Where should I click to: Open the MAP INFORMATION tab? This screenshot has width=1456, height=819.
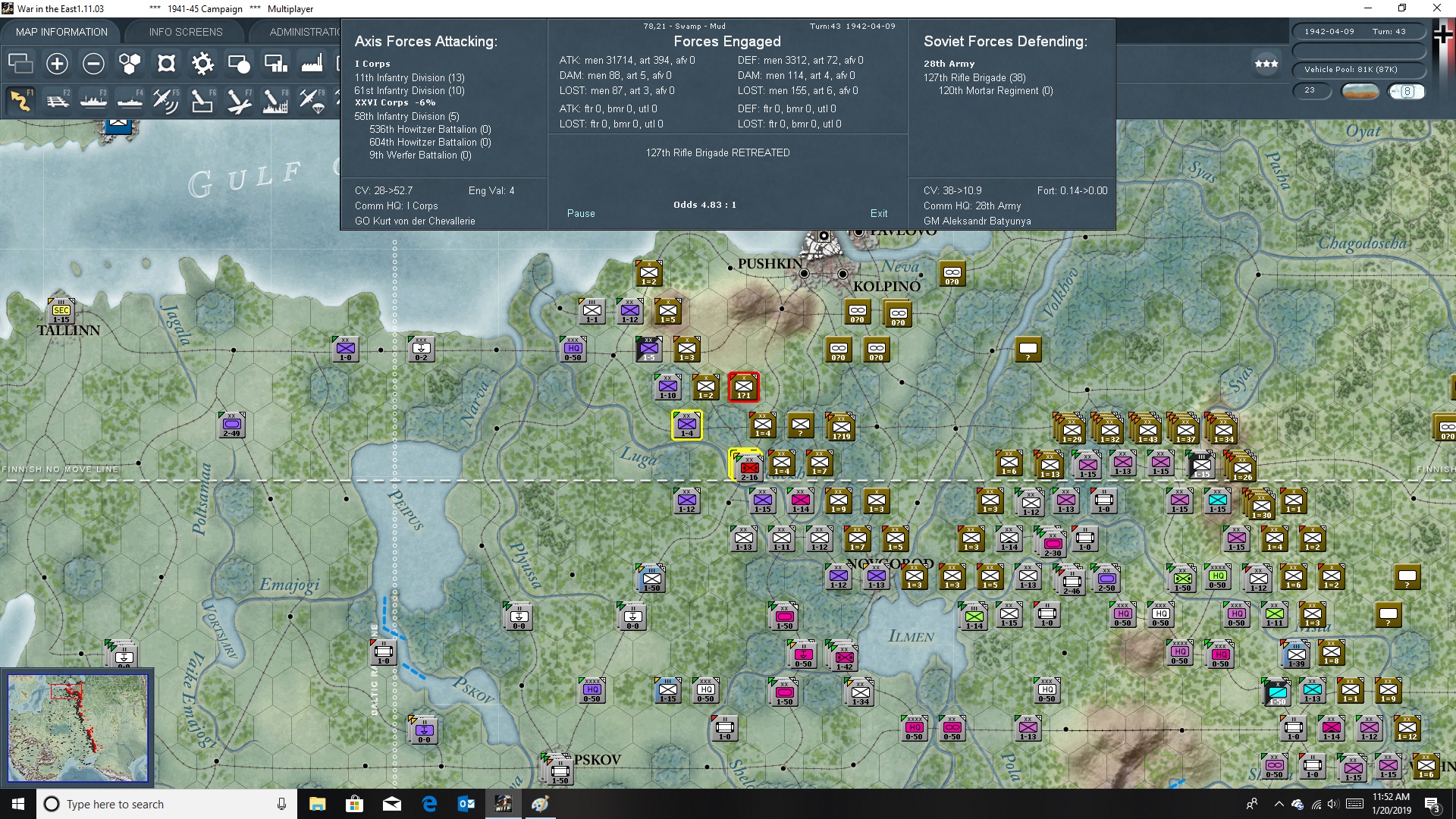pos(61,32)
